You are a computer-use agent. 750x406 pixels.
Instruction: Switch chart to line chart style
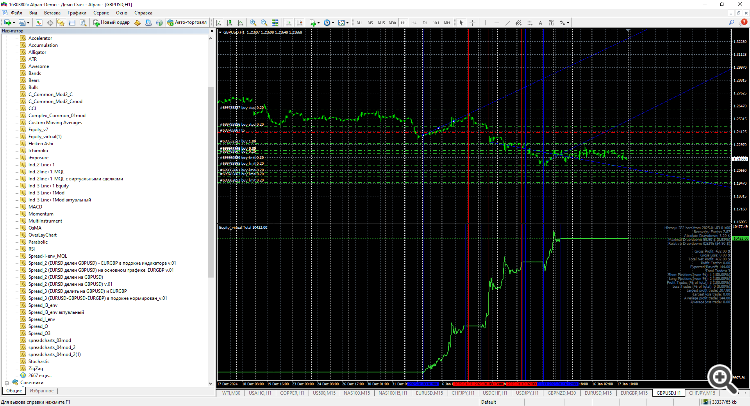(x=241, y=22)
